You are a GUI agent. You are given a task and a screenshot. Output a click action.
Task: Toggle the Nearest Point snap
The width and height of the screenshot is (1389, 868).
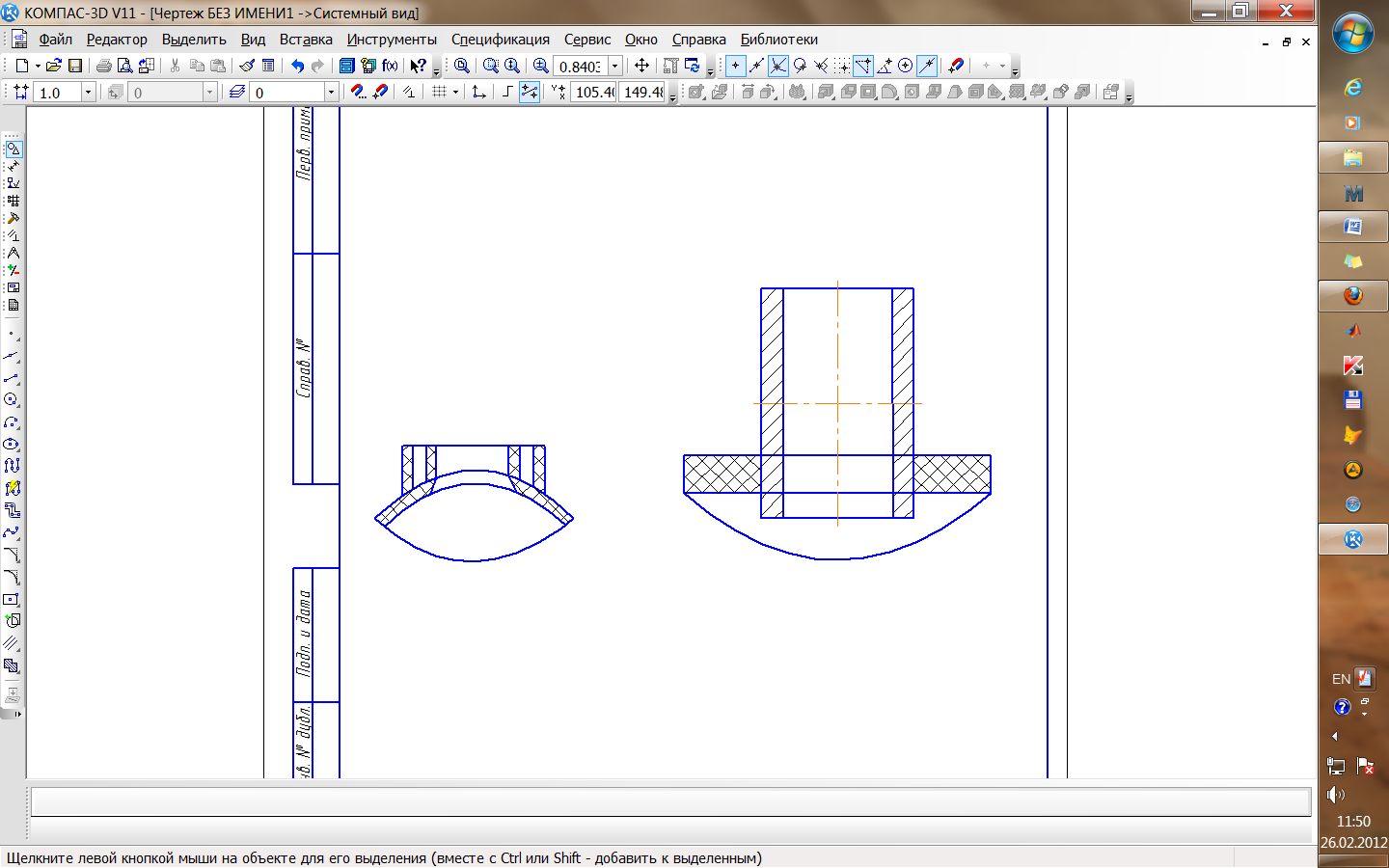[x=735, y=66]
